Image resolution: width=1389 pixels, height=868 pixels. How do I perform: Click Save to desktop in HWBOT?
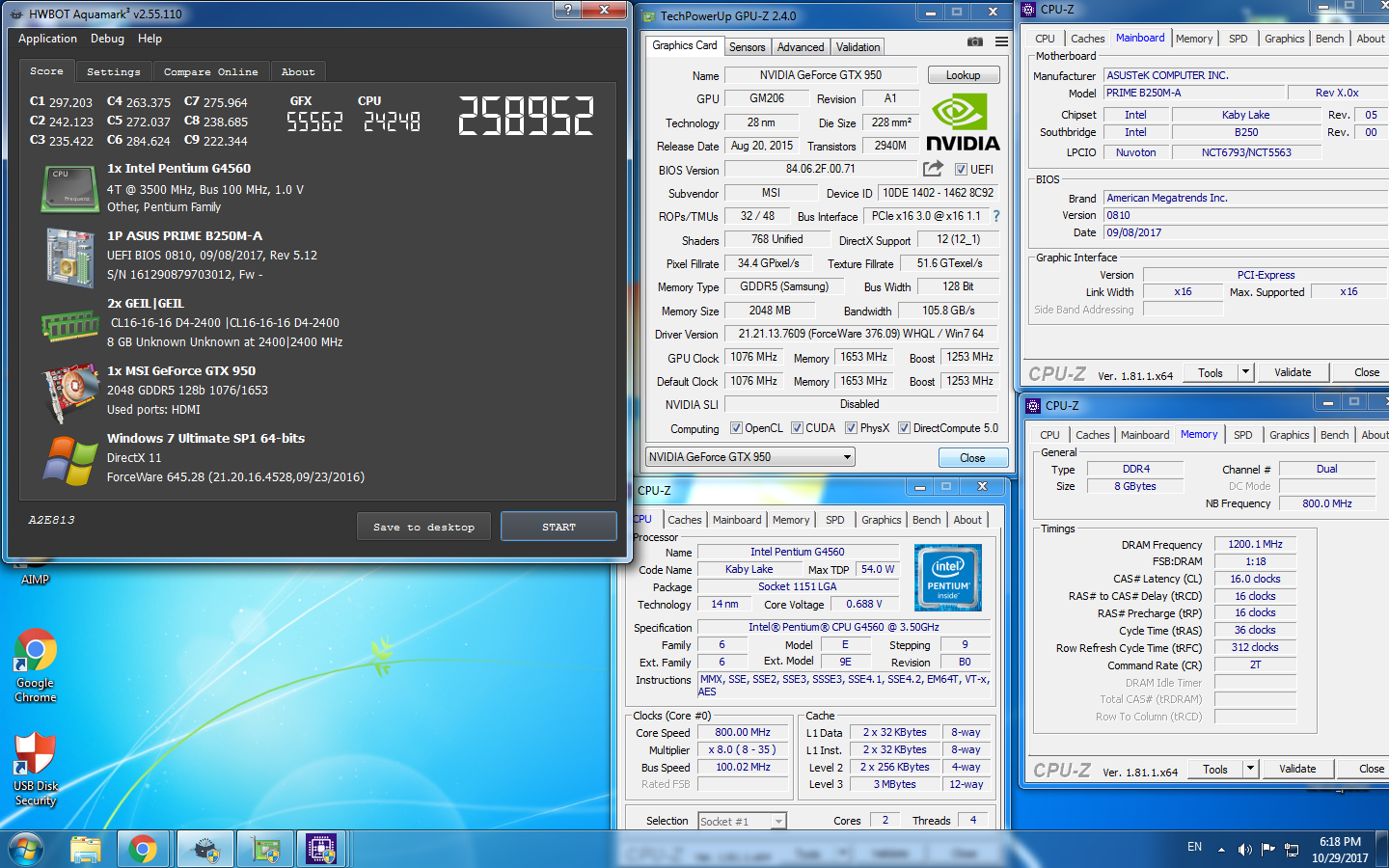(423, 527)
